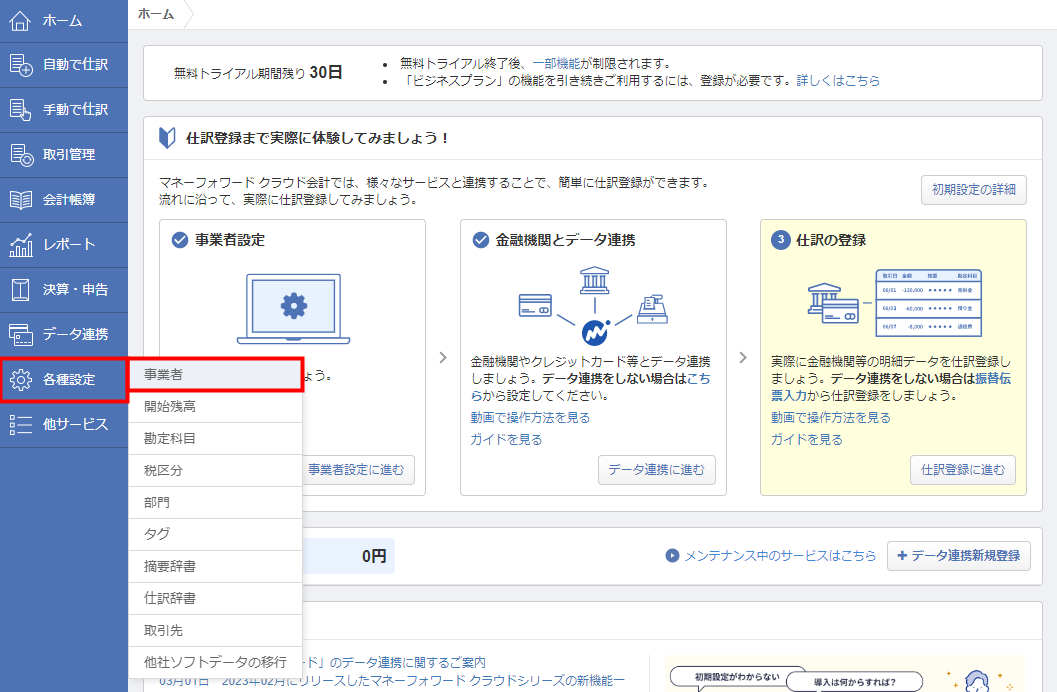Click the 自動で仕訳 document-plus icon
The height and width of the screenshot is (692, 1057).
point(21,65)
